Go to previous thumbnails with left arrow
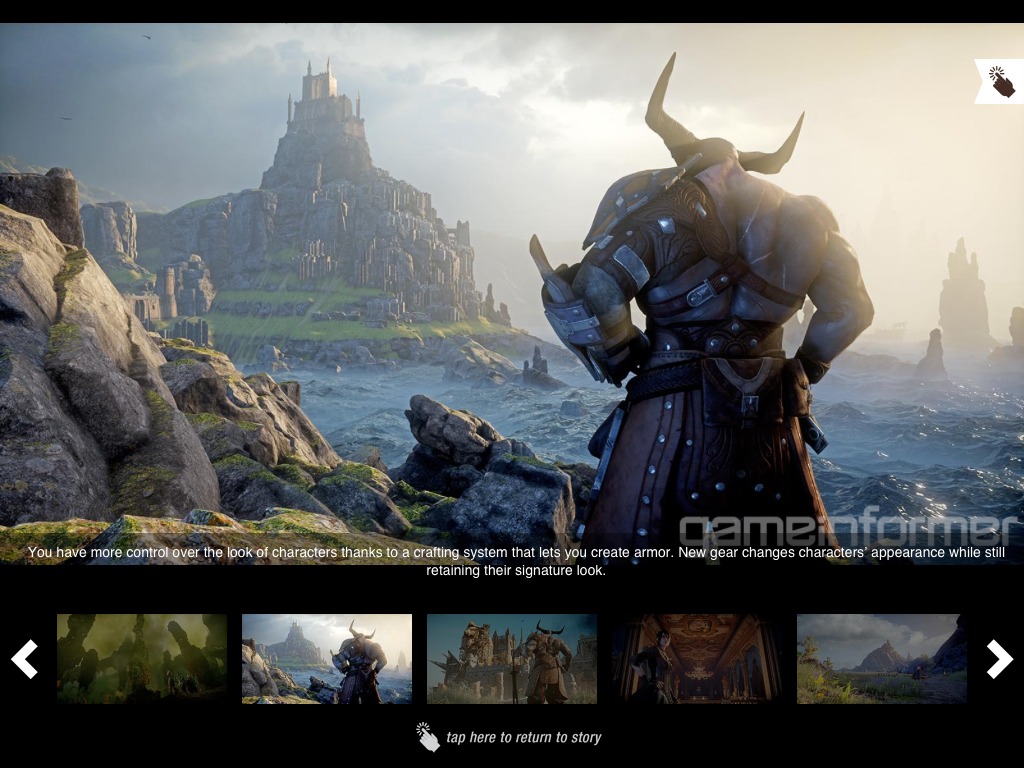This screenshot has height=768, width=1024. 24,659
